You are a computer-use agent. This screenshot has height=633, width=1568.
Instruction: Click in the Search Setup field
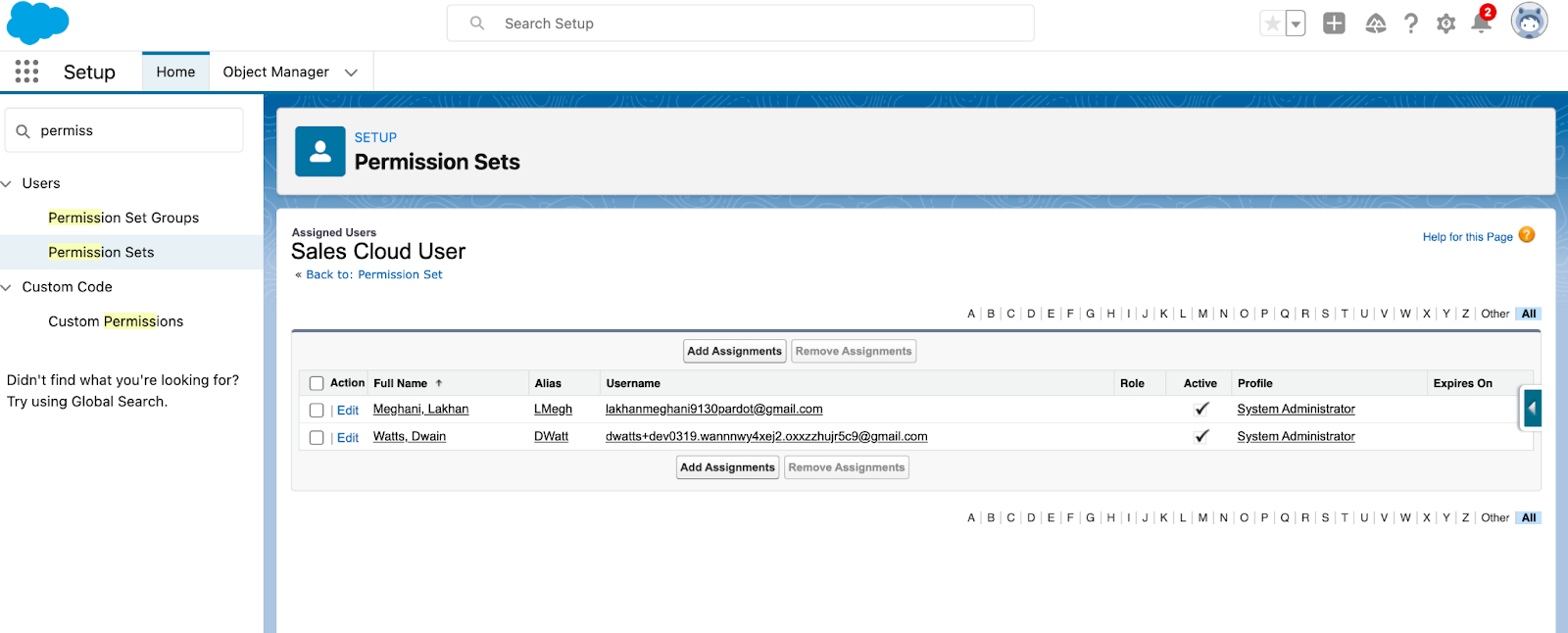tap(741, 24)
